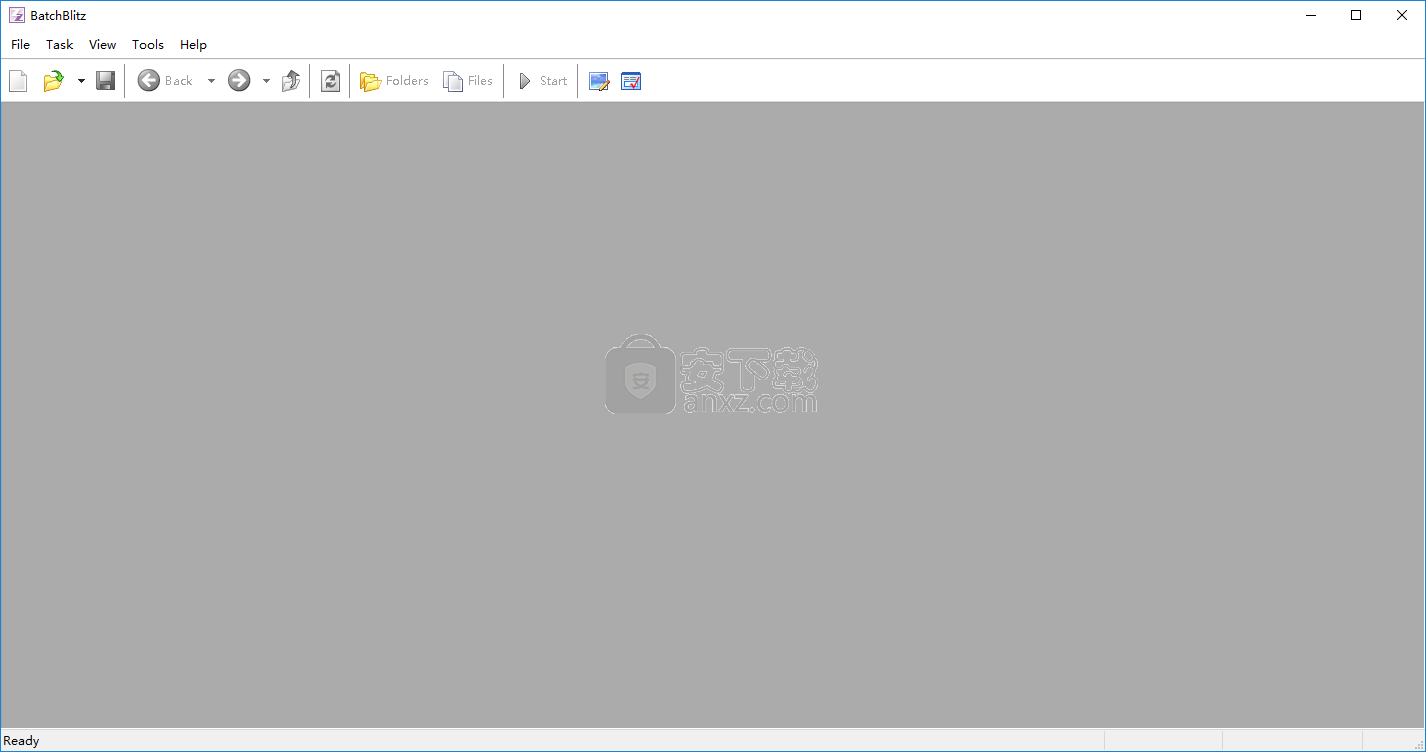Go up one folder level icon
Viewport: 1426px width, 752px height.
(291, 81)
